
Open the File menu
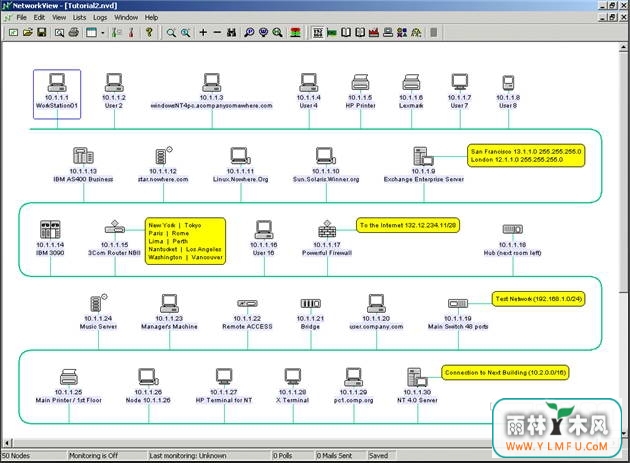pyautogui.click(x=21, y=17)
